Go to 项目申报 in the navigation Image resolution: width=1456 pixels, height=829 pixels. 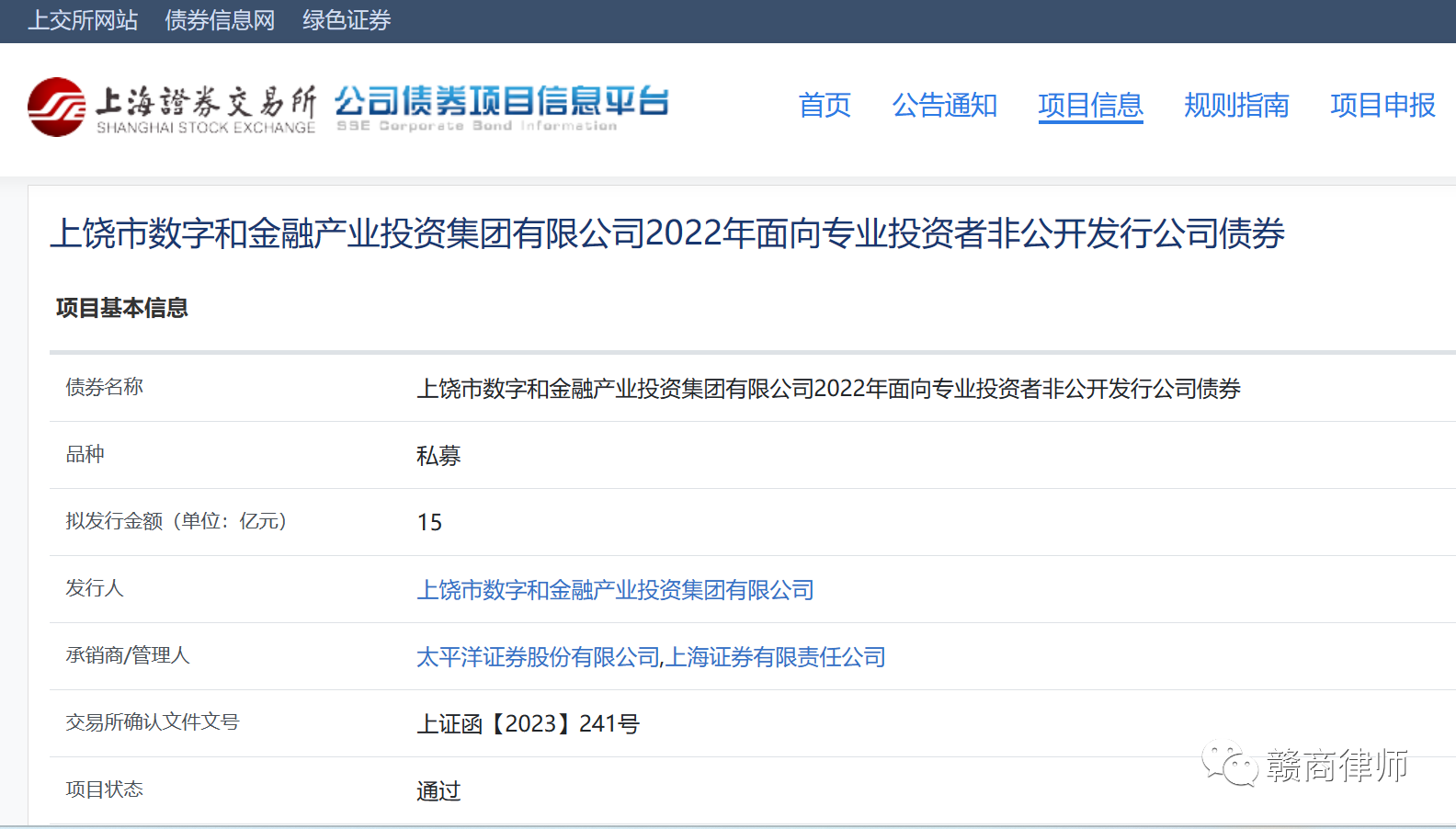point(1382,105)
